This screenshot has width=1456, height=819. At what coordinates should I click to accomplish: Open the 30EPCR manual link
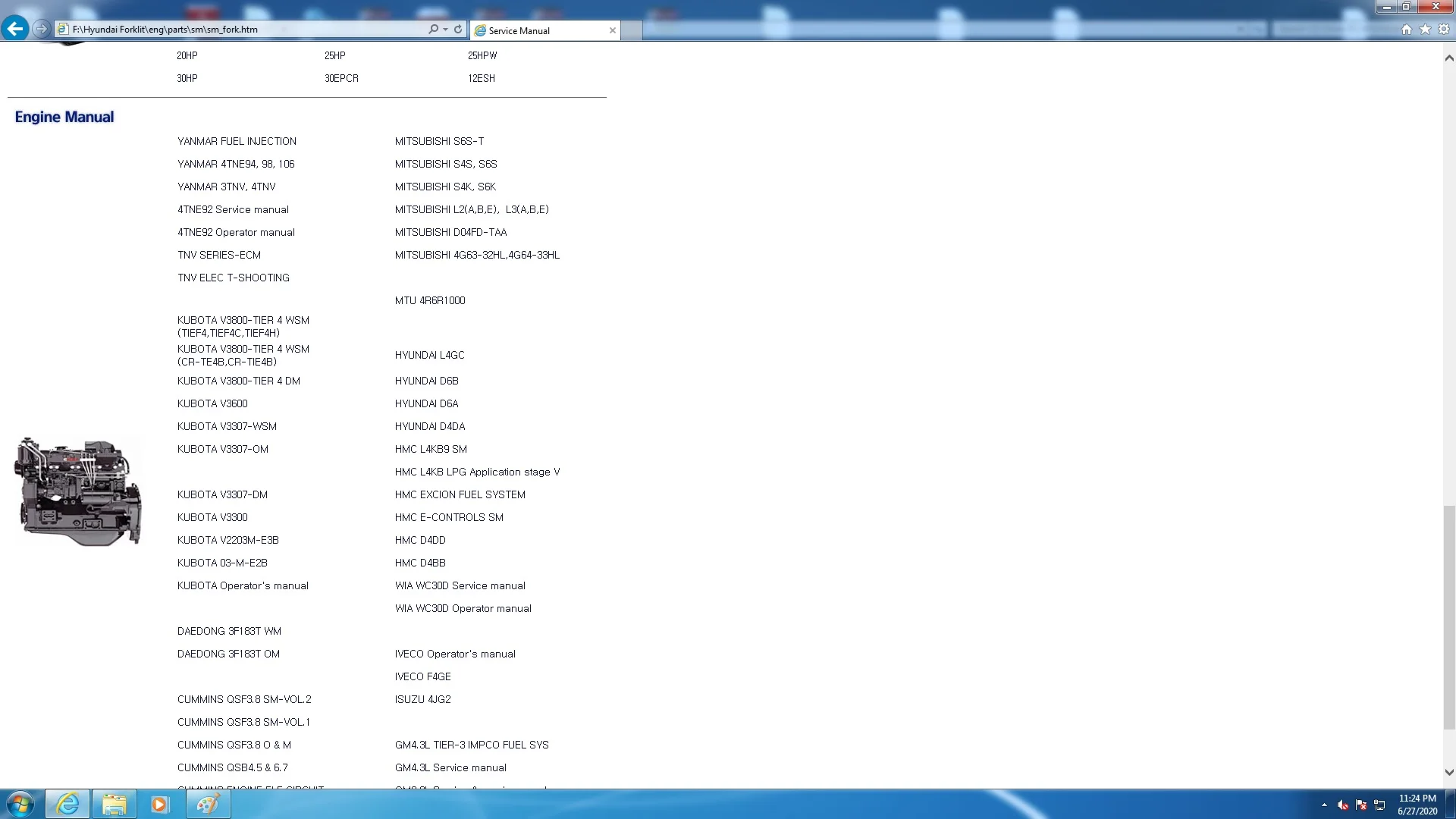click(x=341, y=79)
